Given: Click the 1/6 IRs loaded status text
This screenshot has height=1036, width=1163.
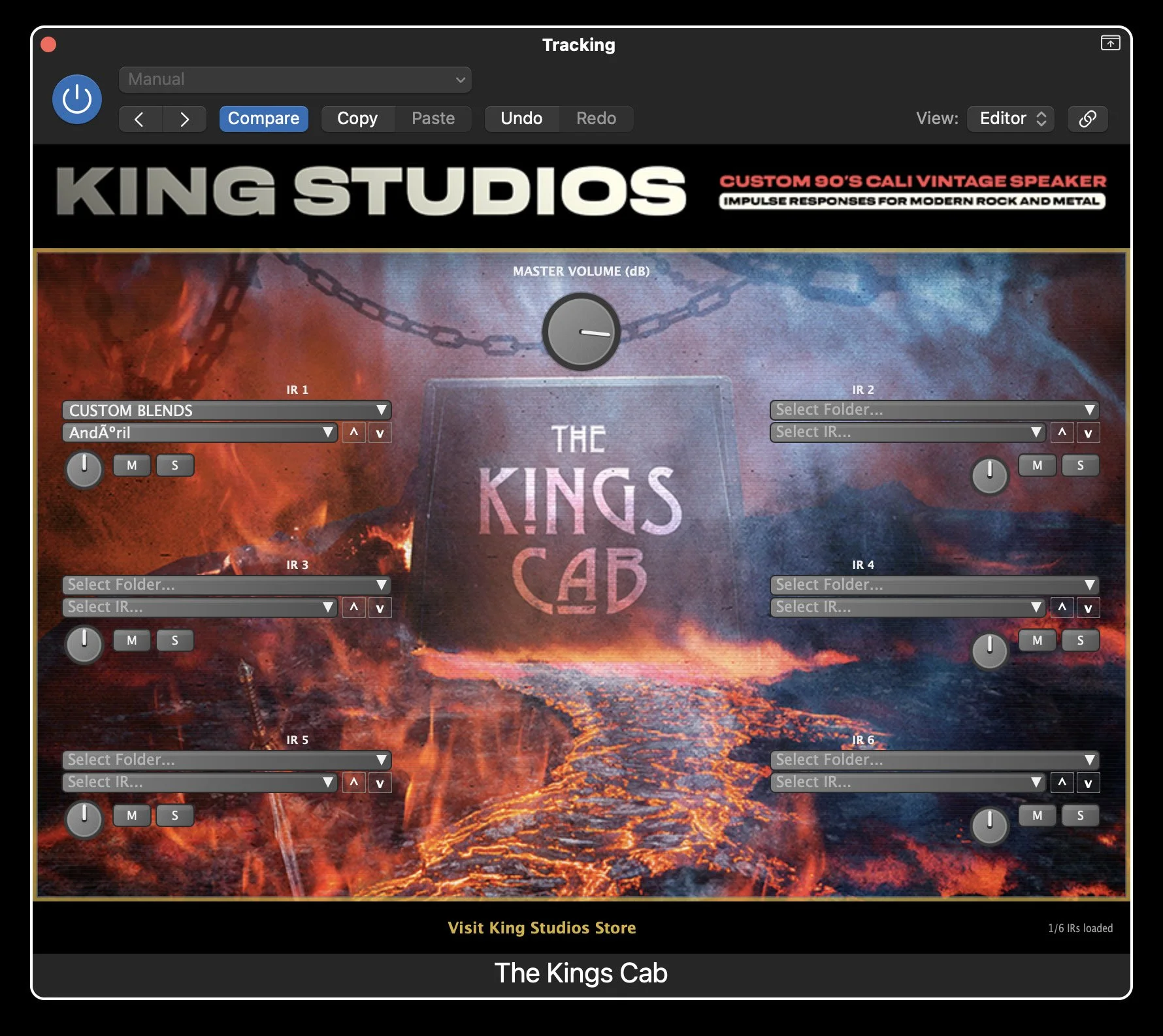Looking at the screenshot, I should tap(1080, 928).
